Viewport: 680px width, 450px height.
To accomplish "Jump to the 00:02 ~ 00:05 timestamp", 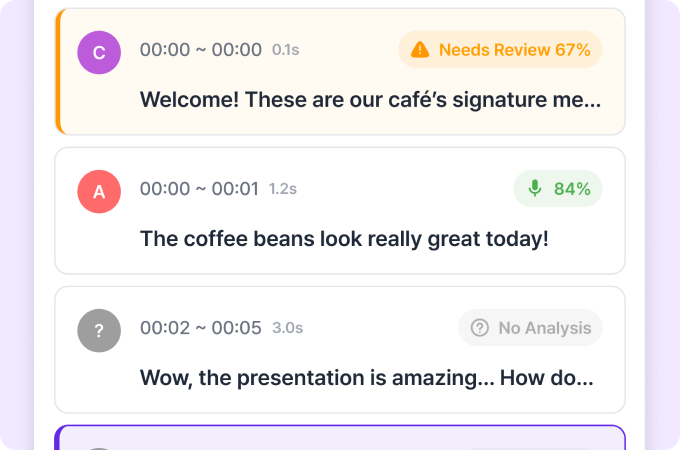I will [x=200, y=328].
